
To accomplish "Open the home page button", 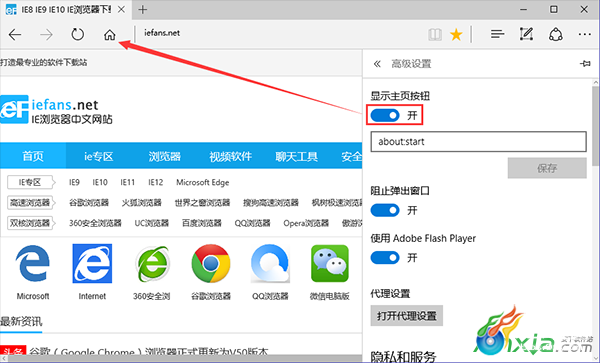I will tap(109, 35).
